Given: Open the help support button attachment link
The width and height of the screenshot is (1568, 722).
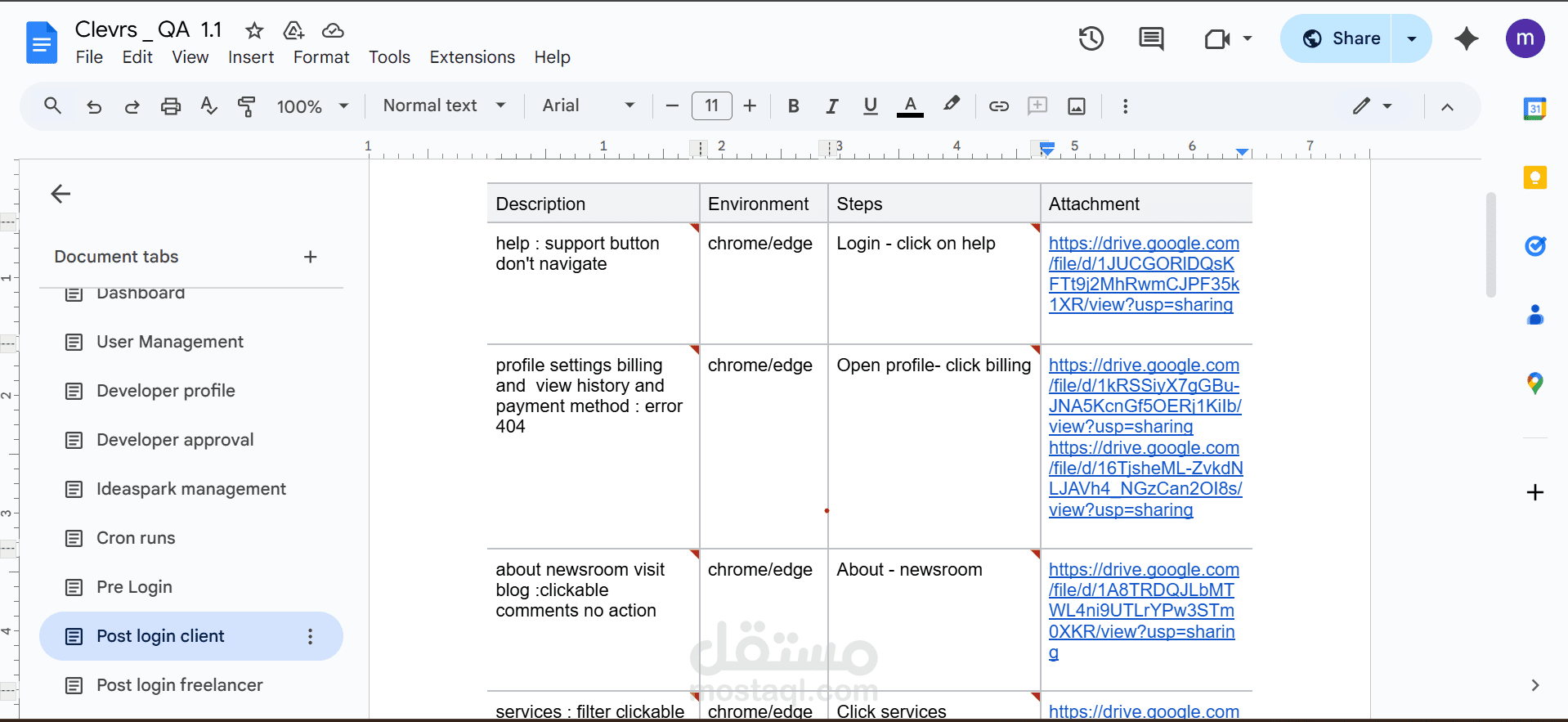Looking at the screenshot, I should pyautogui.click(x=1144, y=274).
